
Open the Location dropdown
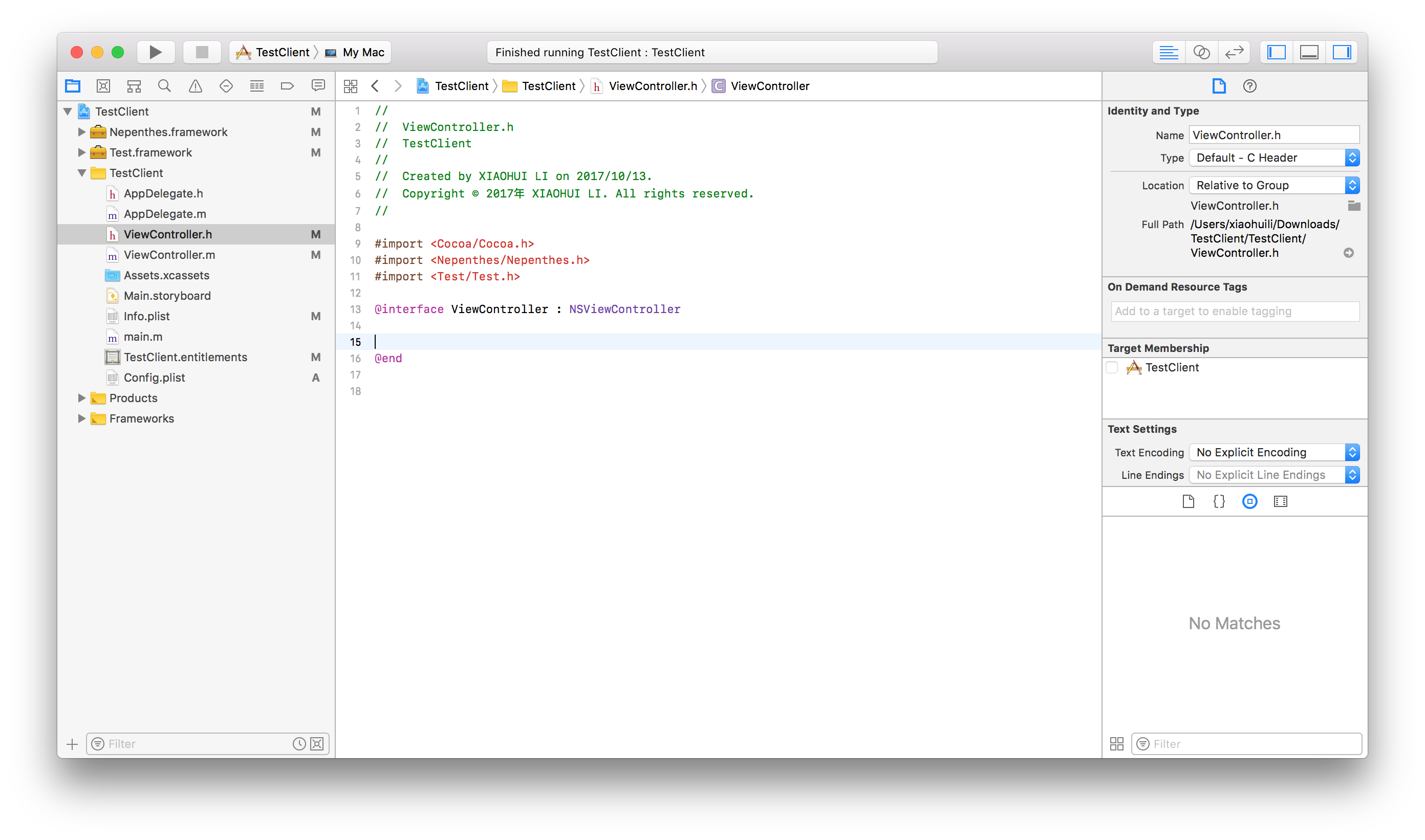[x=1275, y=185]
